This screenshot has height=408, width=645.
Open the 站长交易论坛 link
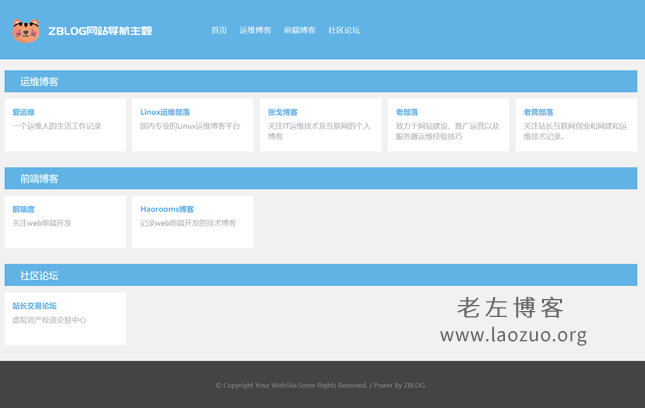(x=34, y=306)
